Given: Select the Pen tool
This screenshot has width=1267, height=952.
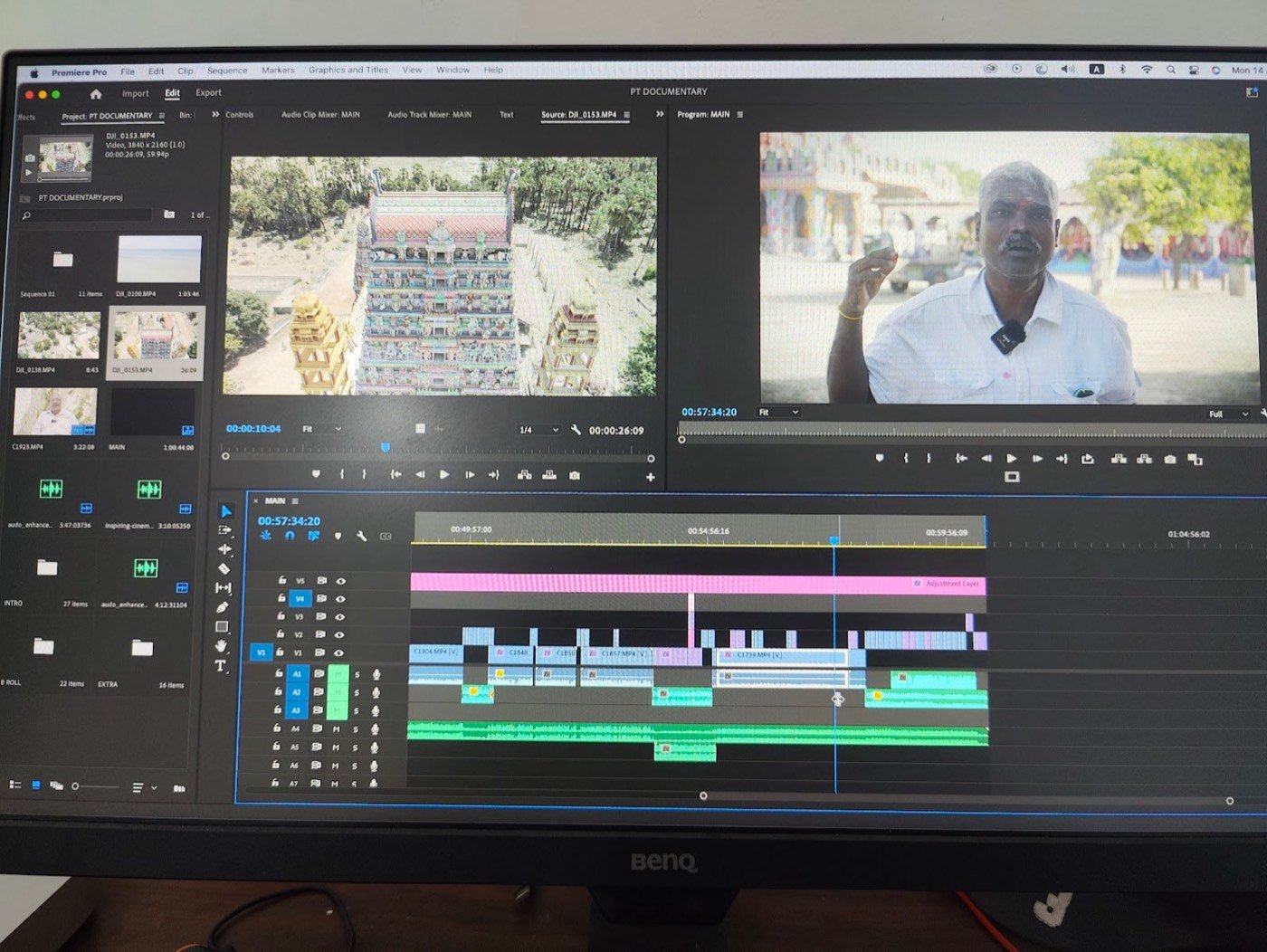Looking at the screenshot, I should 223,607.
